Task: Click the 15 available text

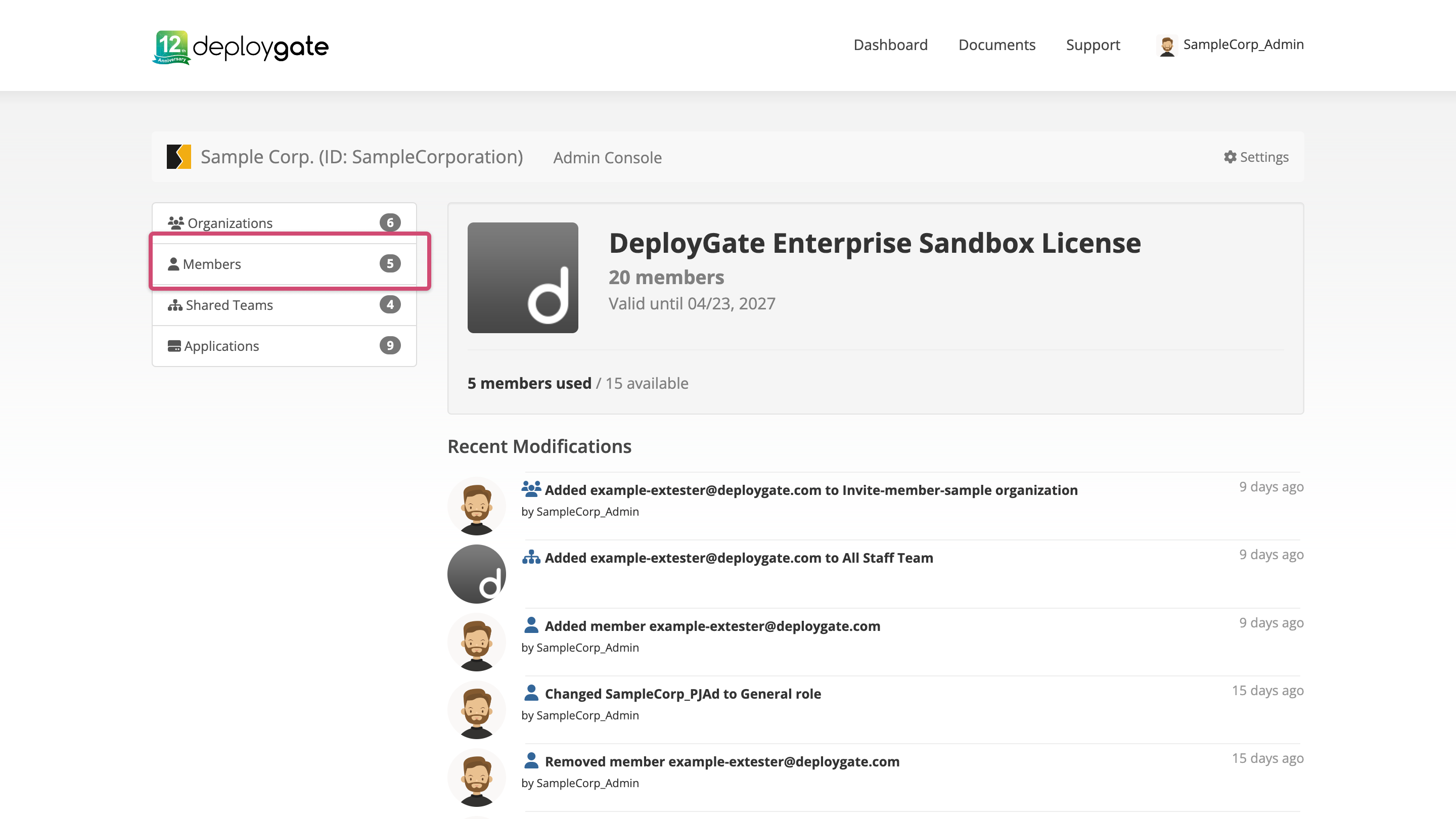Action: click(647, 383)
